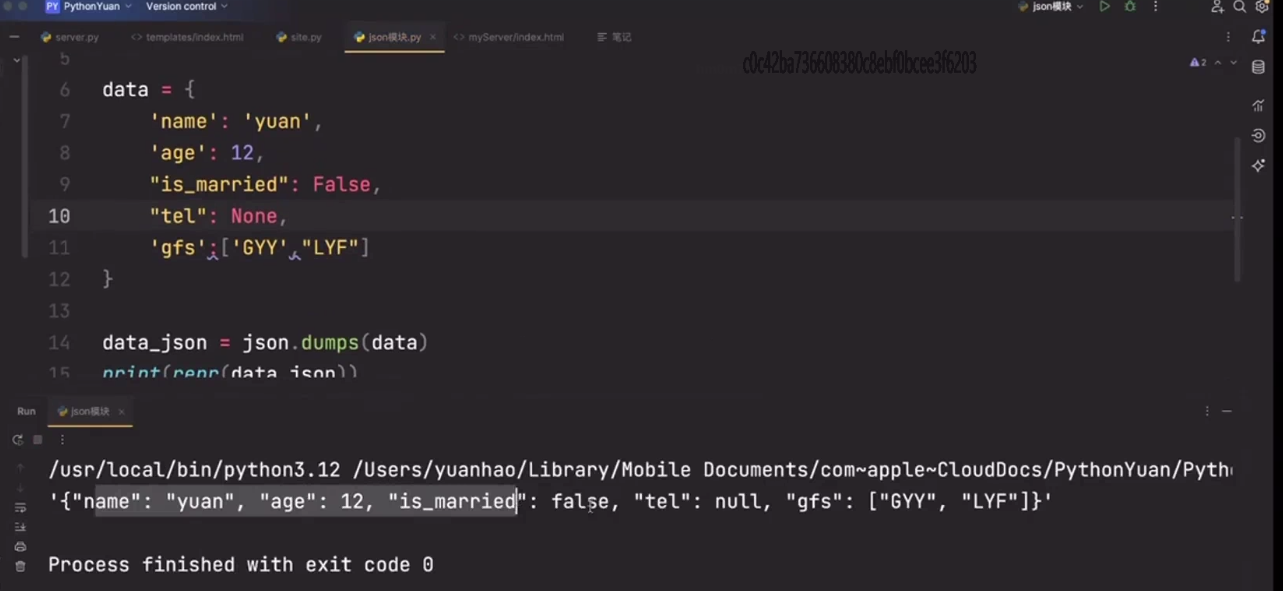This screenshot has height=591, width=1283.
Task: Open the Database tool window icon
Action: click(x=1259, y=68)
